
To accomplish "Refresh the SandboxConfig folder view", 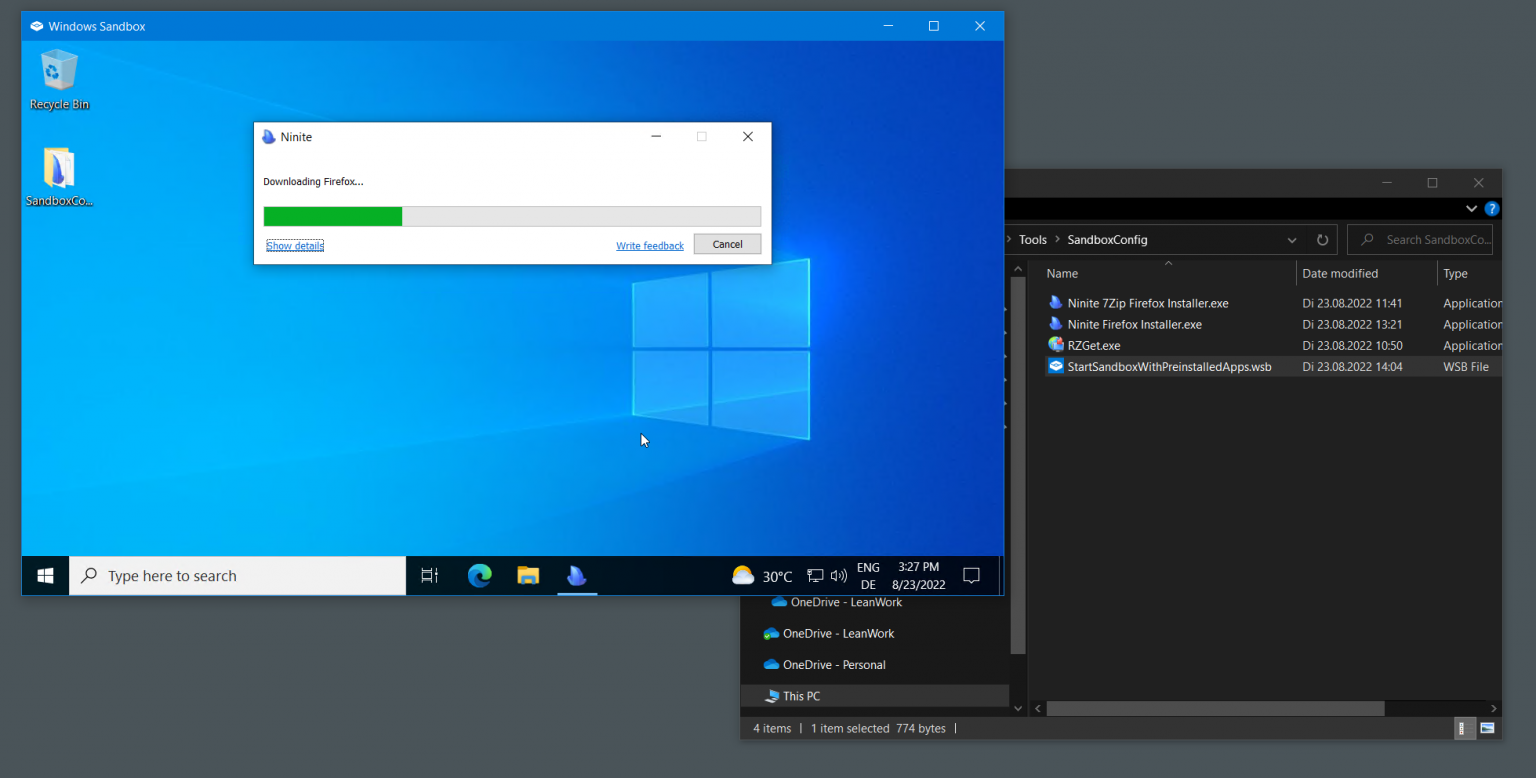I will 1322,240.
